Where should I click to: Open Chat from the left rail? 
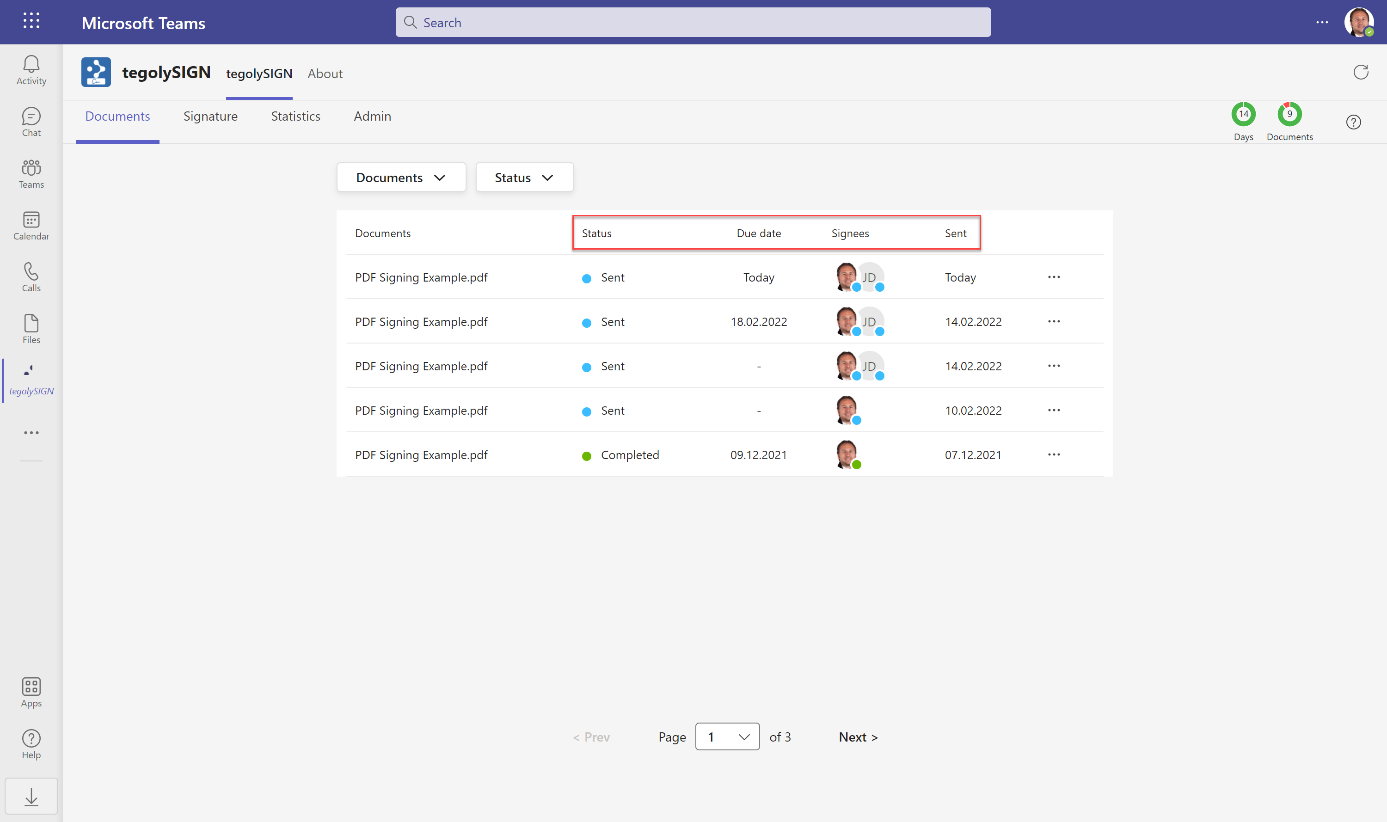coord(31,121)
